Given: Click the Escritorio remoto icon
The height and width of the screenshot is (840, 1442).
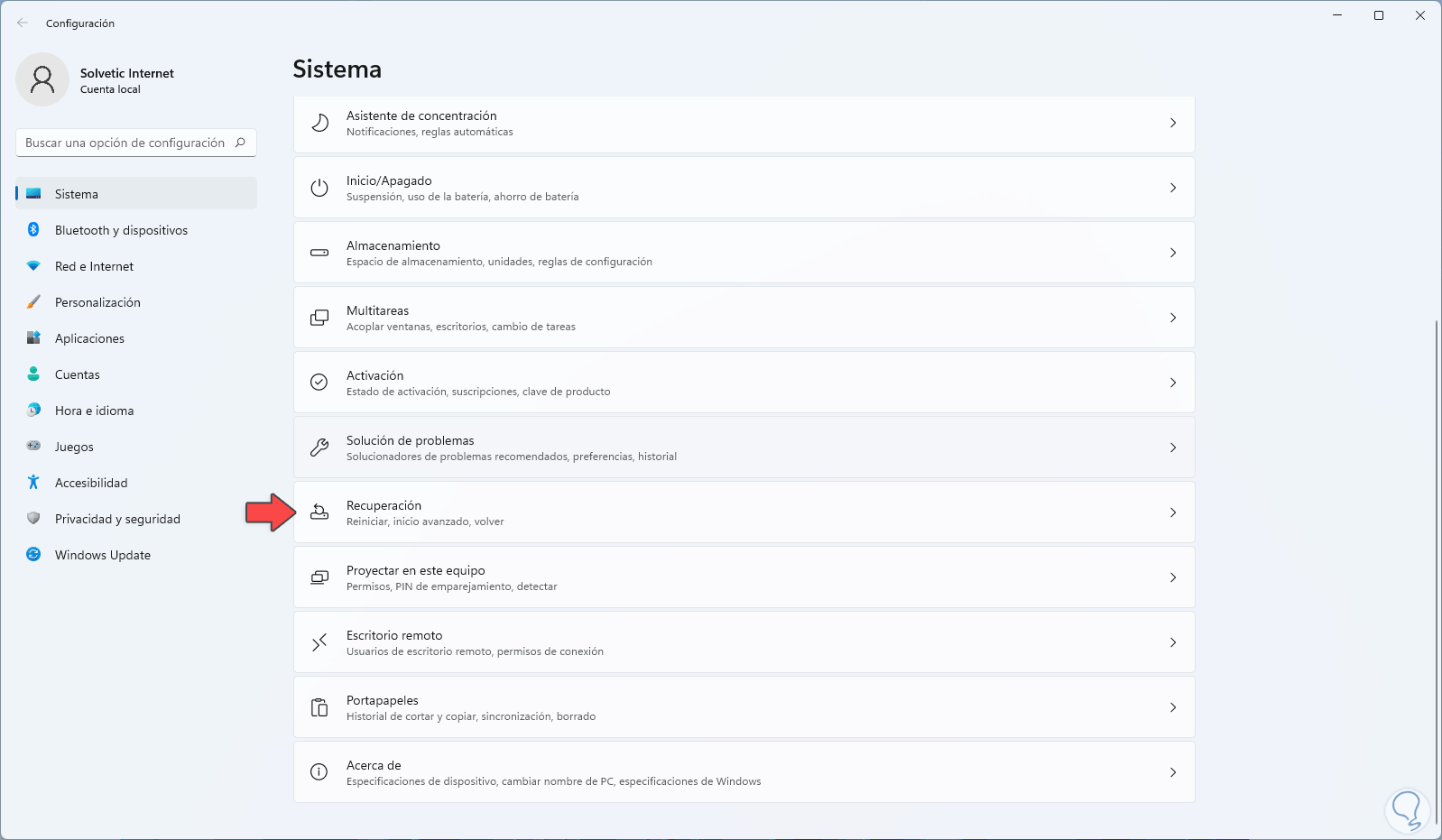Looking at the screenshot, I should (x=319, y=642).
